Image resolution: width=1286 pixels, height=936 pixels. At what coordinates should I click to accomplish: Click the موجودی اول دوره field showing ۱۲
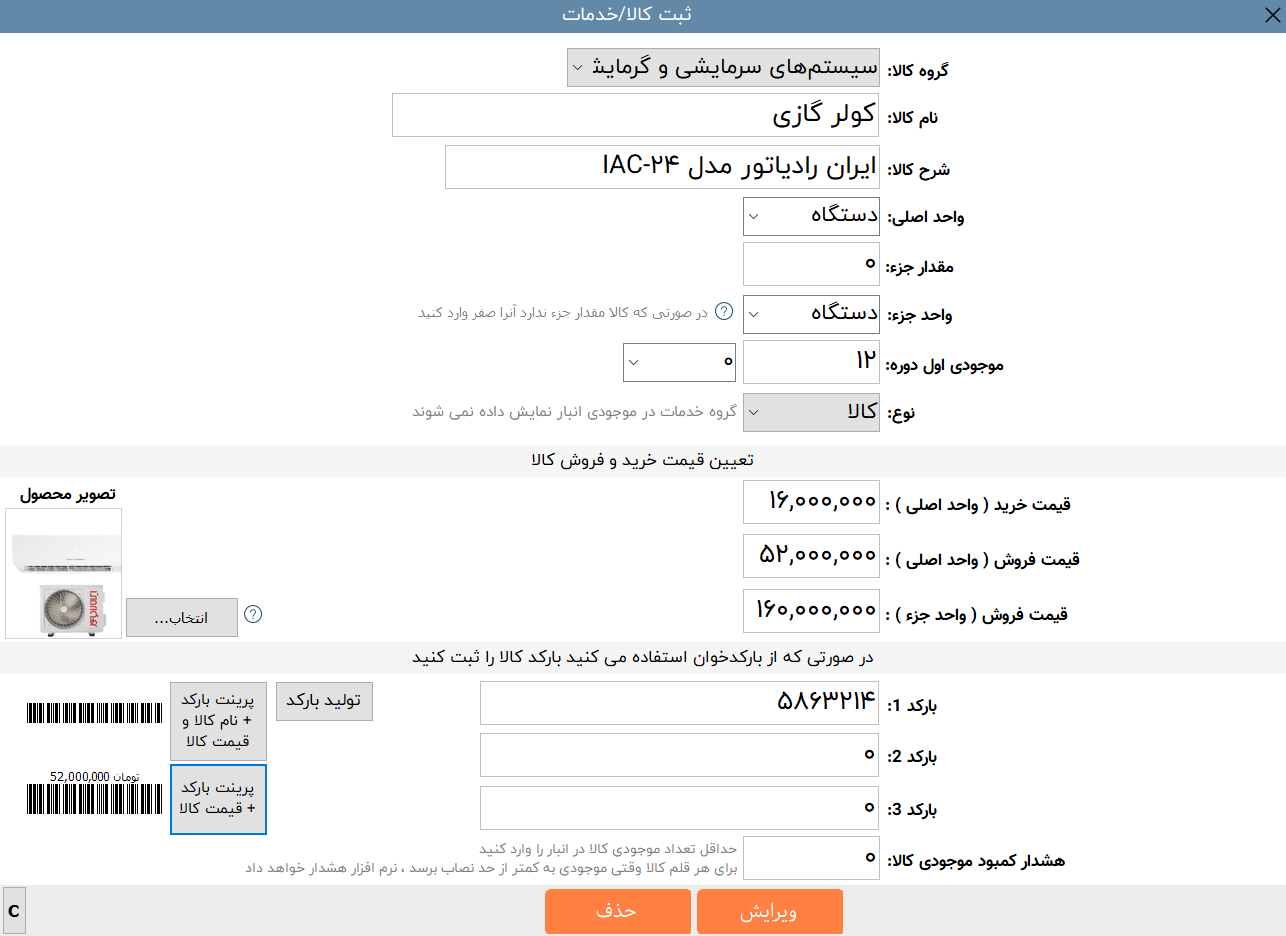(x=812, y=361)
